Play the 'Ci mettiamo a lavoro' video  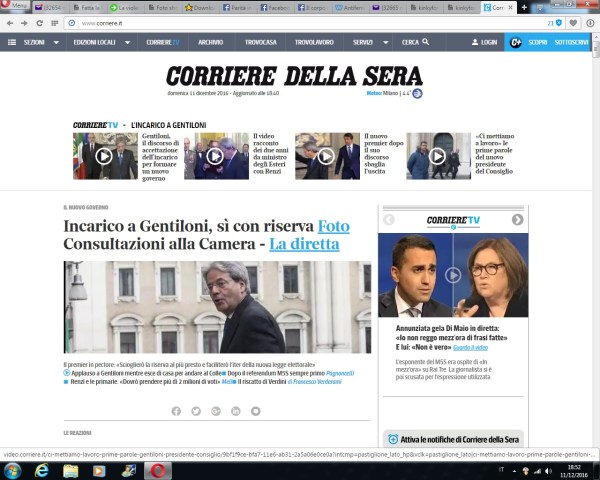click(x=437, y=156)
